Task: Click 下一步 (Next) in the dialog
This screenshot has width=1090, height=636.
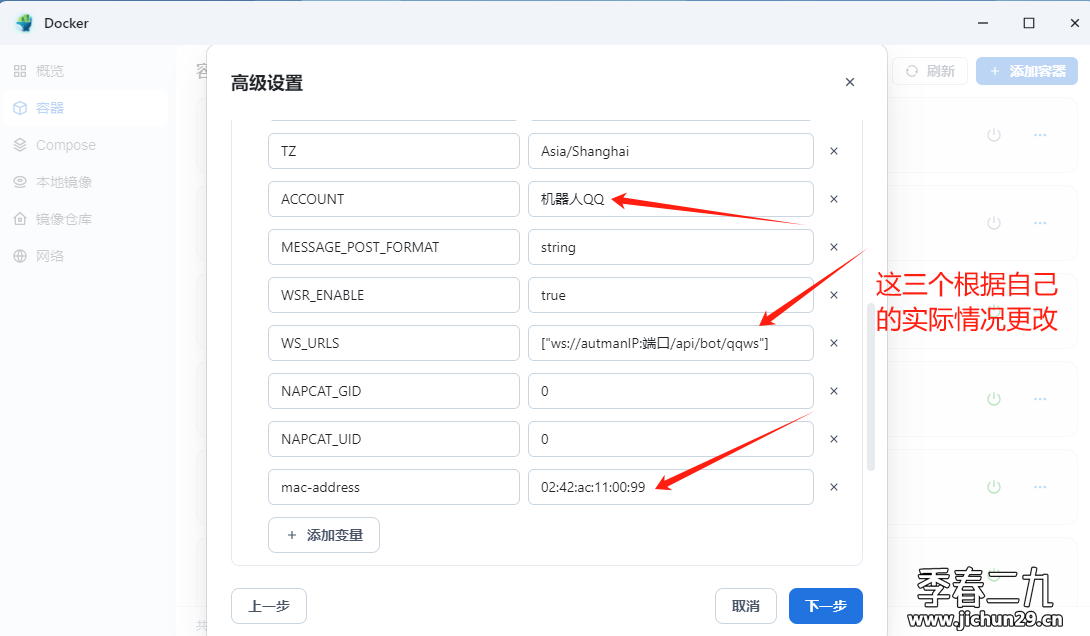Action: click(x=825, y=606)
